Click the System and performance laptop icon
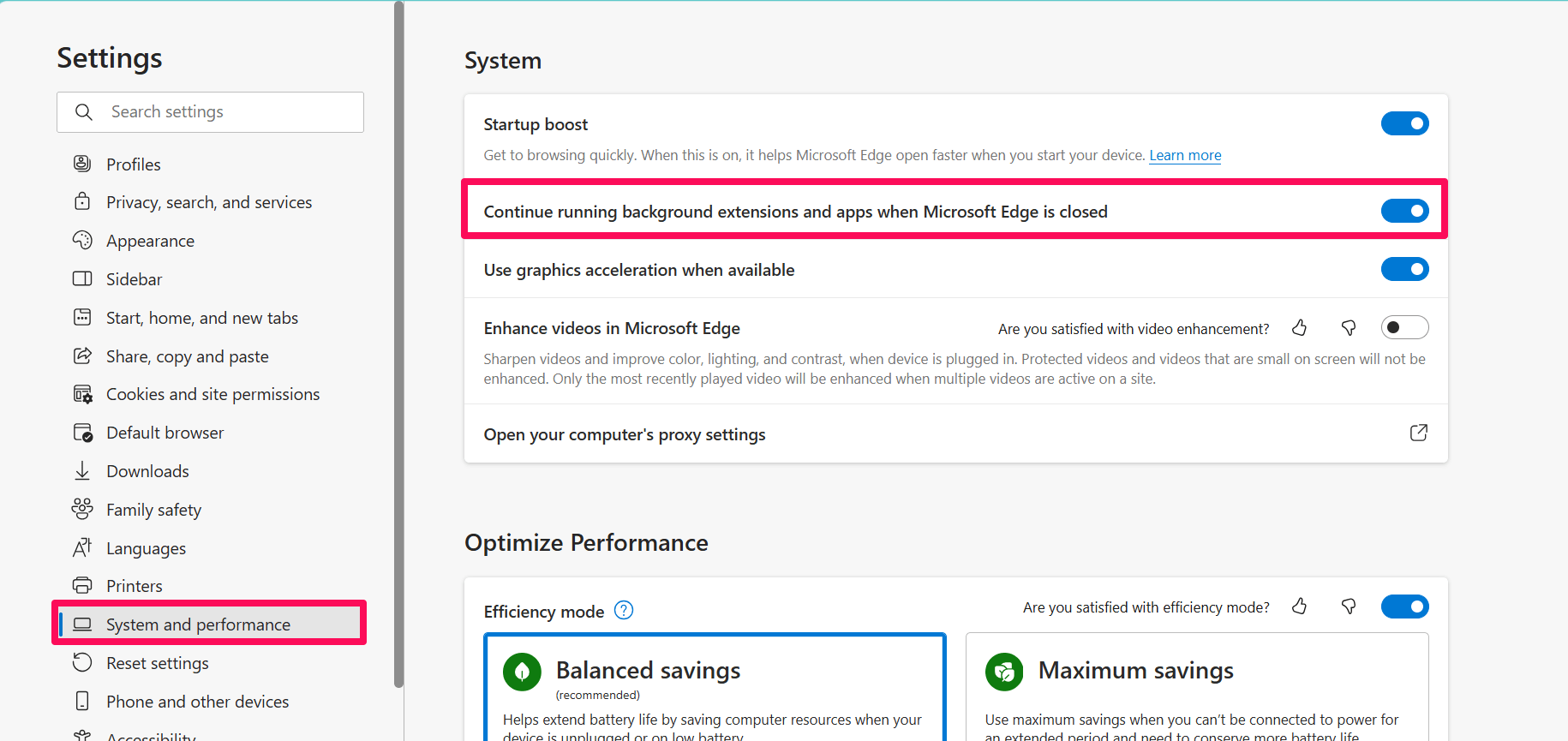Screen dimensions: 1568x741 (x=82, y=624)
